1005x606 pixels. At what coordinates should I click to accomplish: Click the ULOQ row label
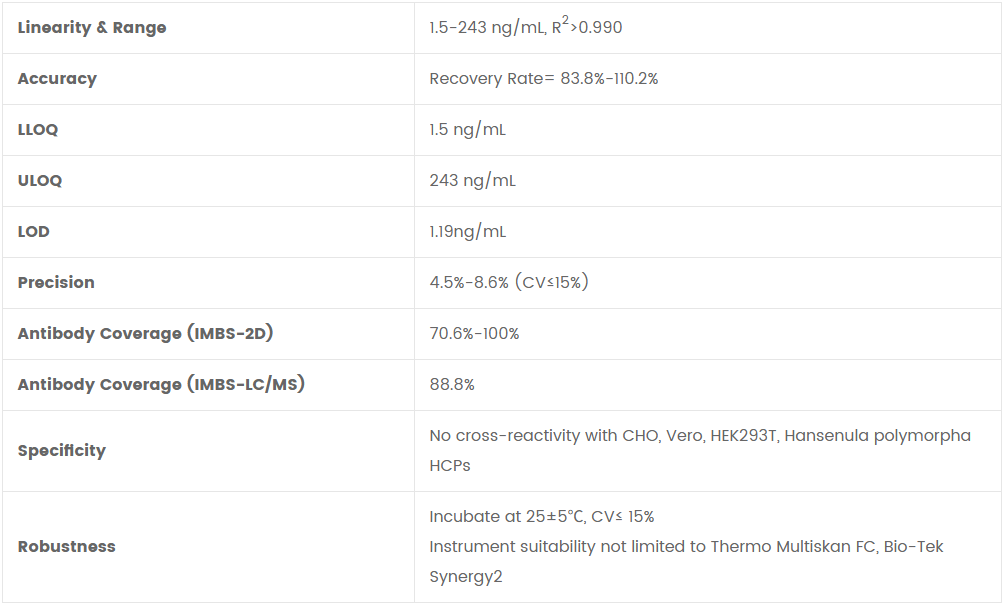[40, 181]
